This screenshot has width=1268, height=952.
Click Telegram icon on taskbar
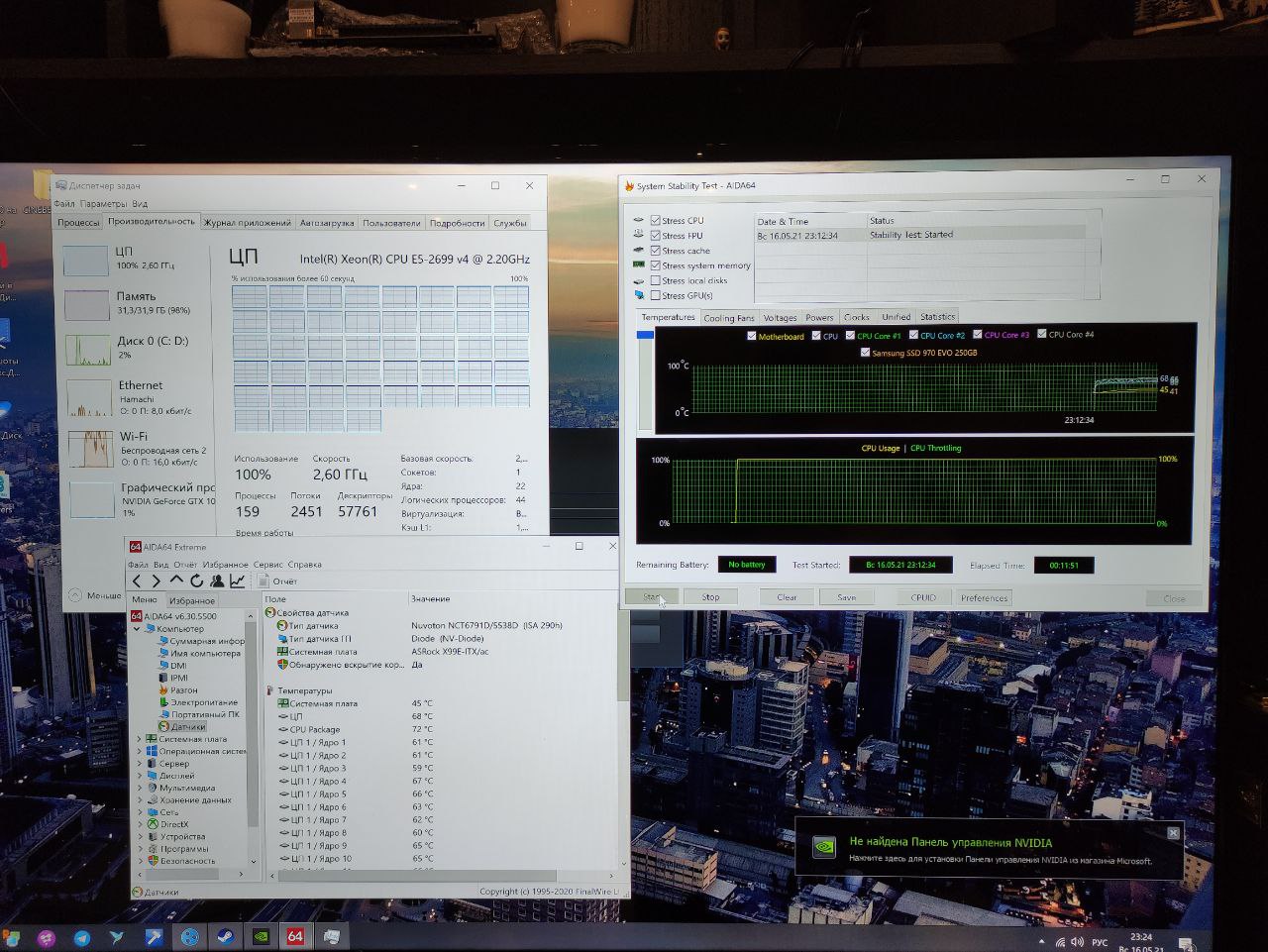pos(81,937)
